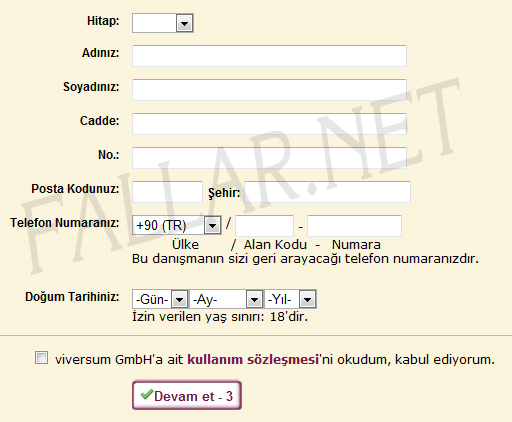Click the Hitap dropdown arrow icon
The width and height of the screenshot is (512, 422).
coord(185,23)
